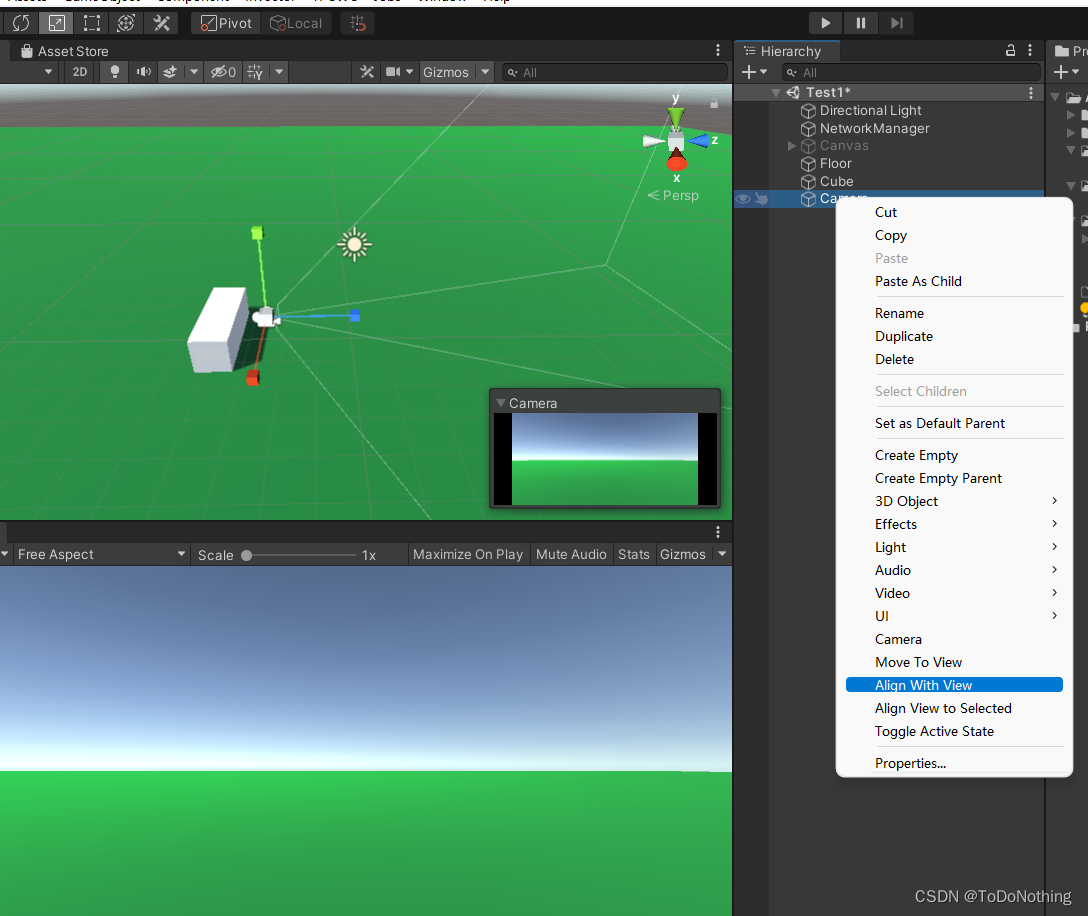Click the Step frame button
The height and width of the screenshot is (916, 1088).
(896, 23)
